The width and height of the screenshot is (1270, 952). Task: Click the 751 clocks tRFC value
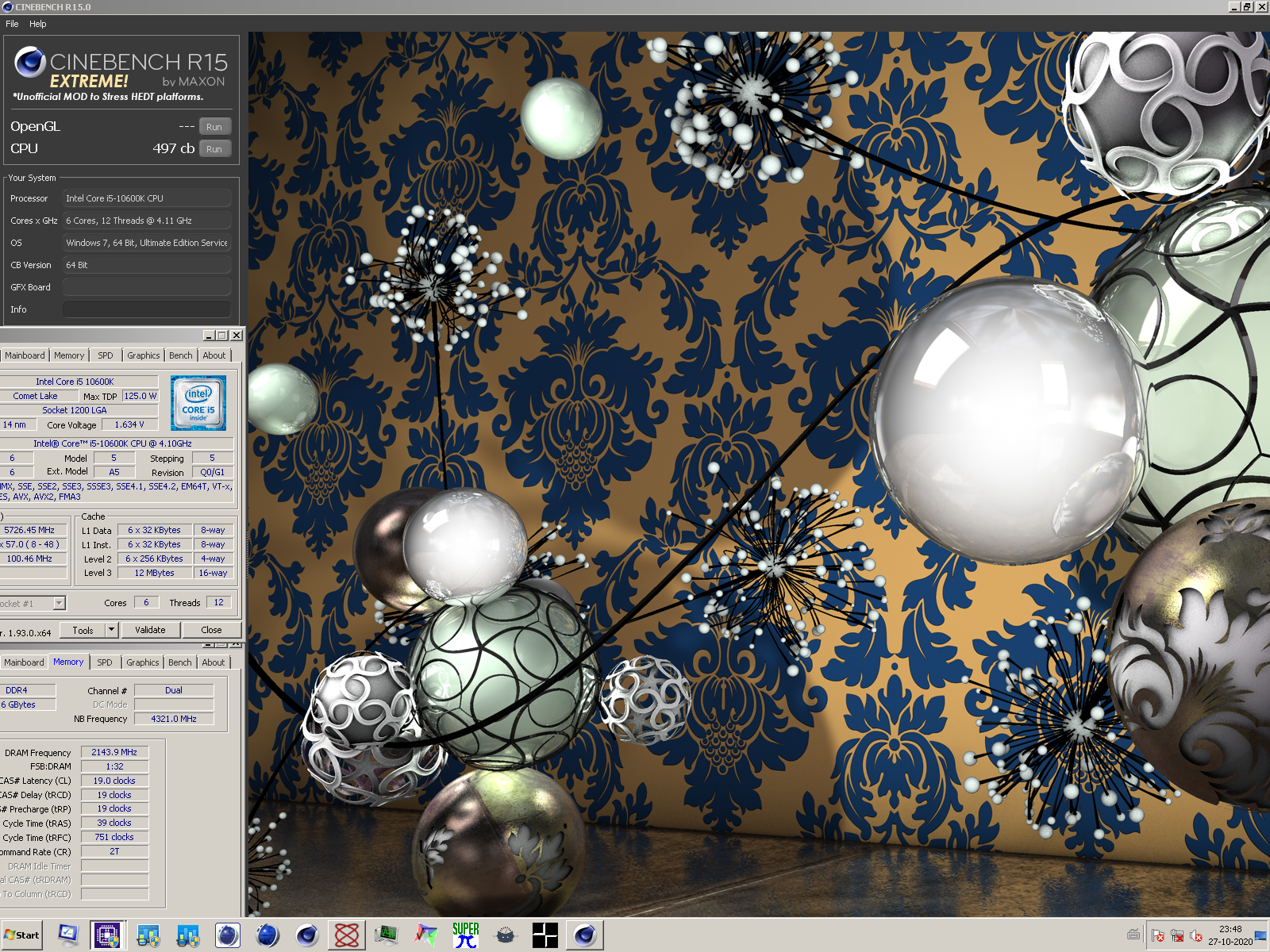pos(114,837)
